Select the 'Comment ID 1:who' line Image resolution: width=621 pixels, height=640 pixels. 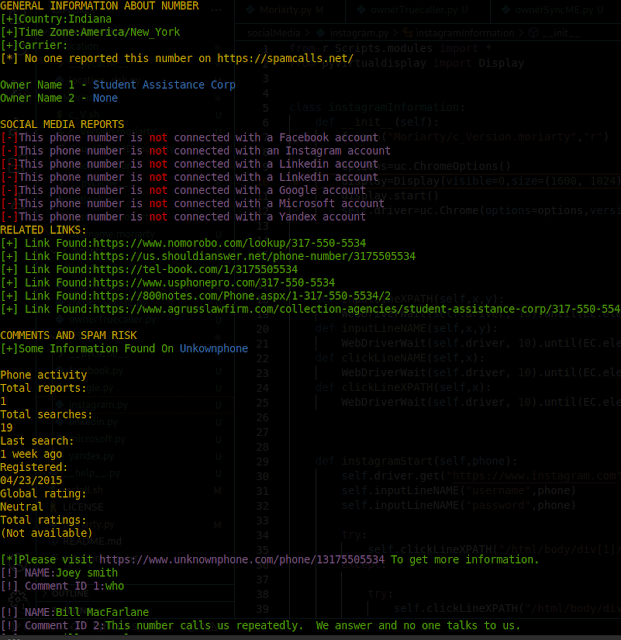tap(62, 586)
